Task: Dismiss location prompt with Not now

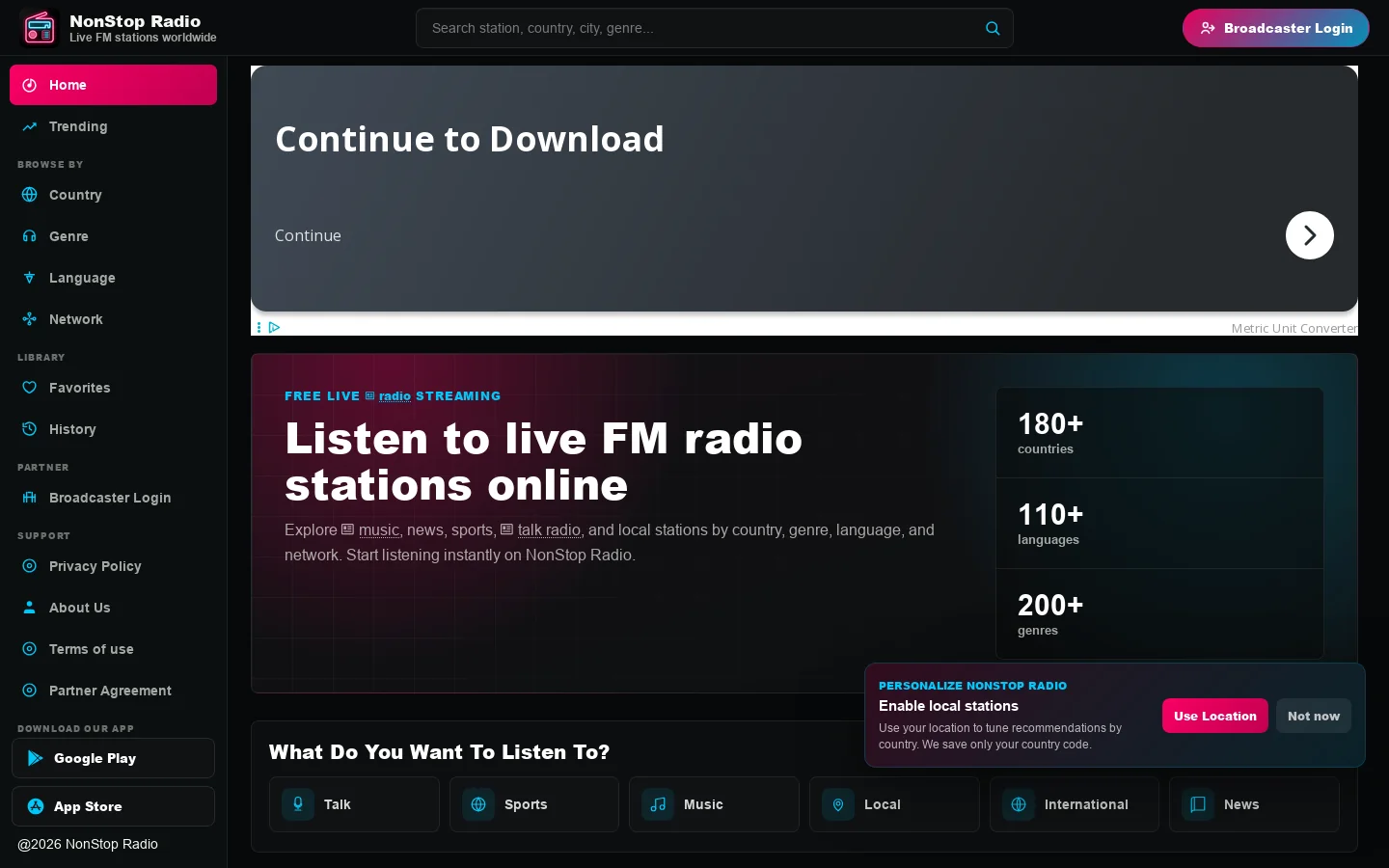Action: coord(1314,716)
